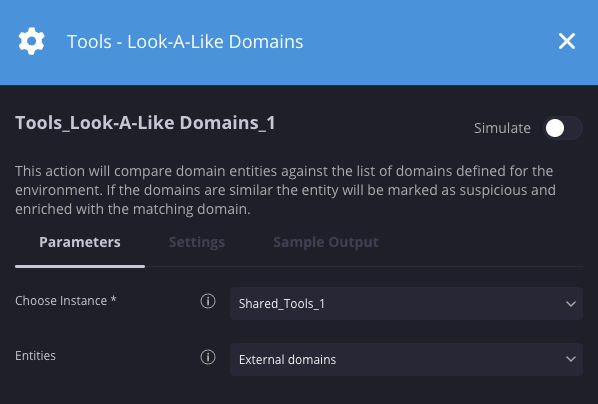The width and height of the screenshot is (598, 404).
Task: Open the Sample Output tab
Action: 326,242
